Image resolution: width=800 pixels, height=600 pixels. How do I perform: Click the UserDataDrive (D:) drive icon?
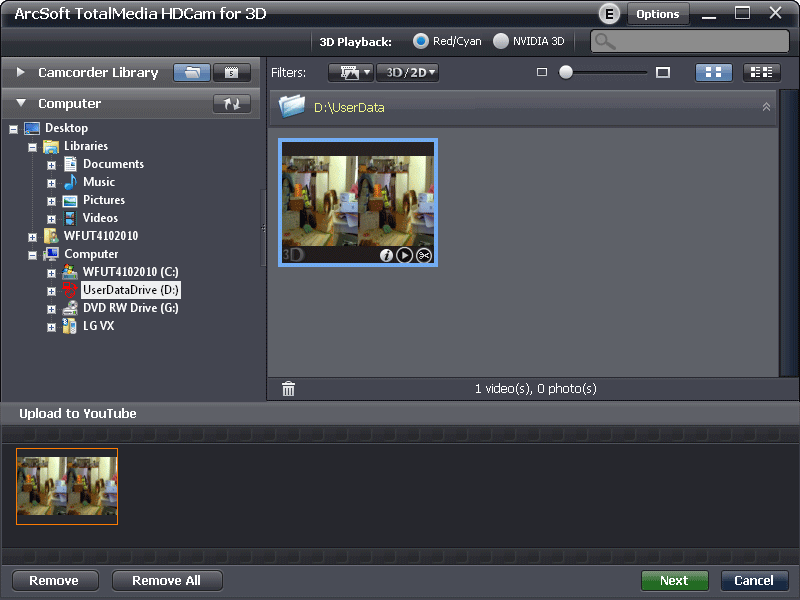pyautogui.click(x=69, y=290)
